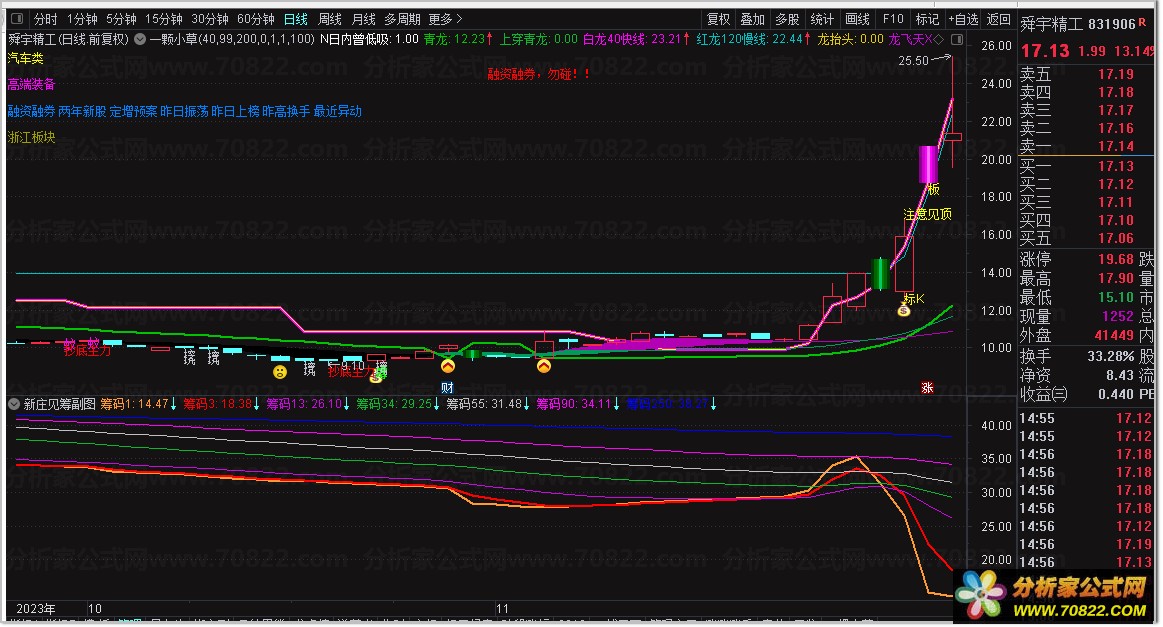Click the red 涨 marker icon
The width and height of the screenshot is (1163, 627).
(927, 388)
